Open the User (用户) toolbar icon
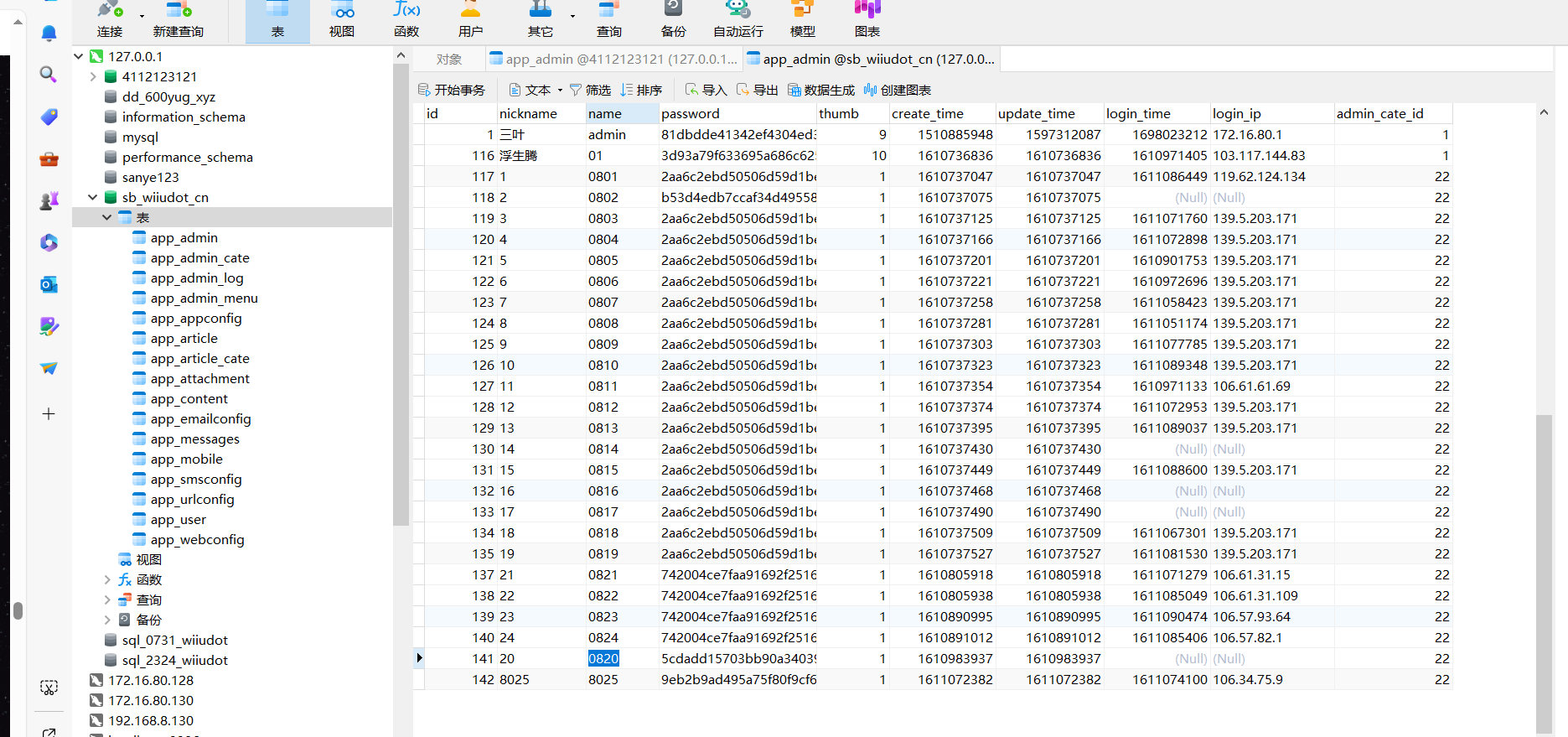This screenshot has width=1568, height=737. [471, 20]
